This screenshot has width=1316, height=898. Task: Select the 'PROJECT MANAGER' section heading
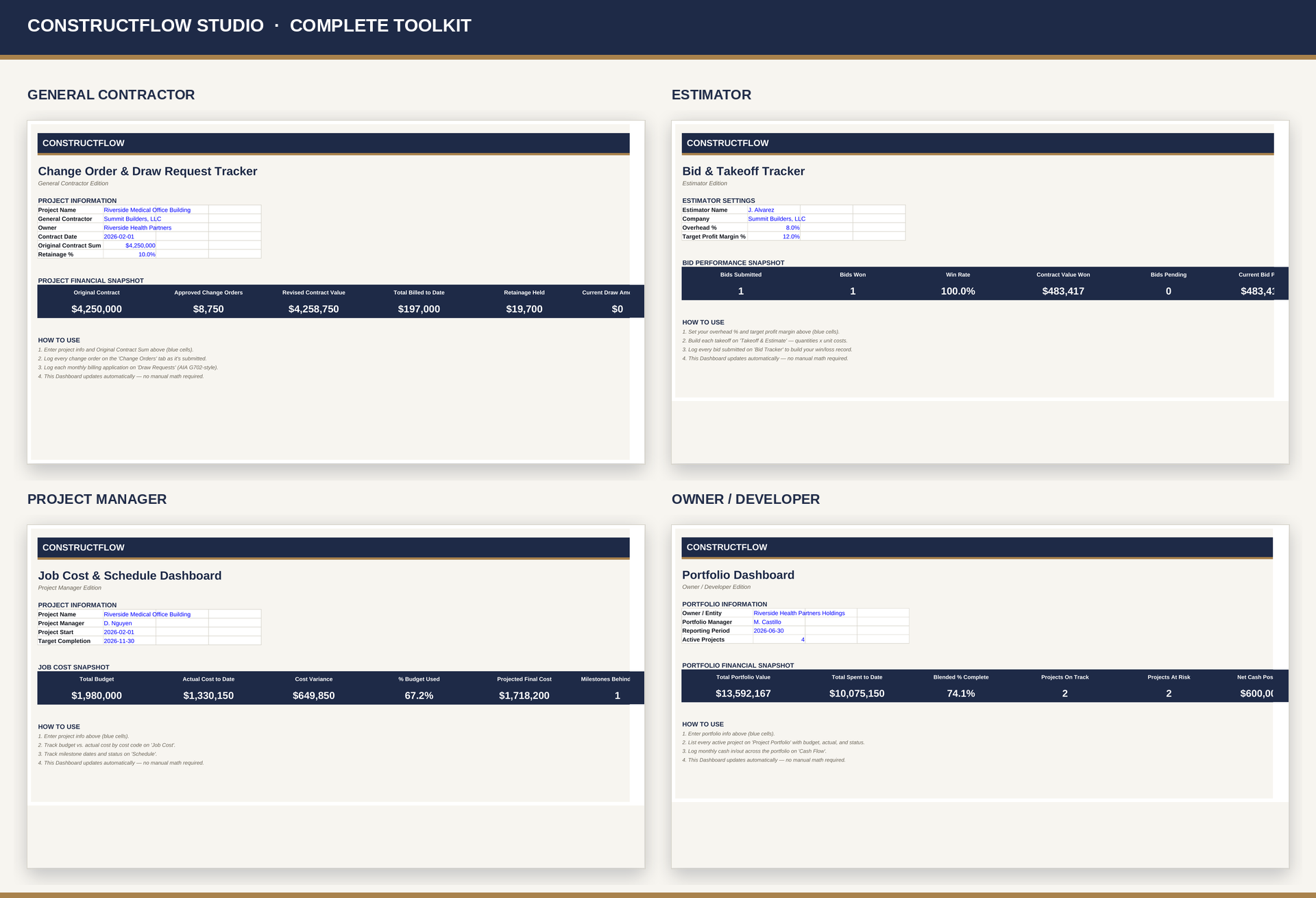pos(97,499)
